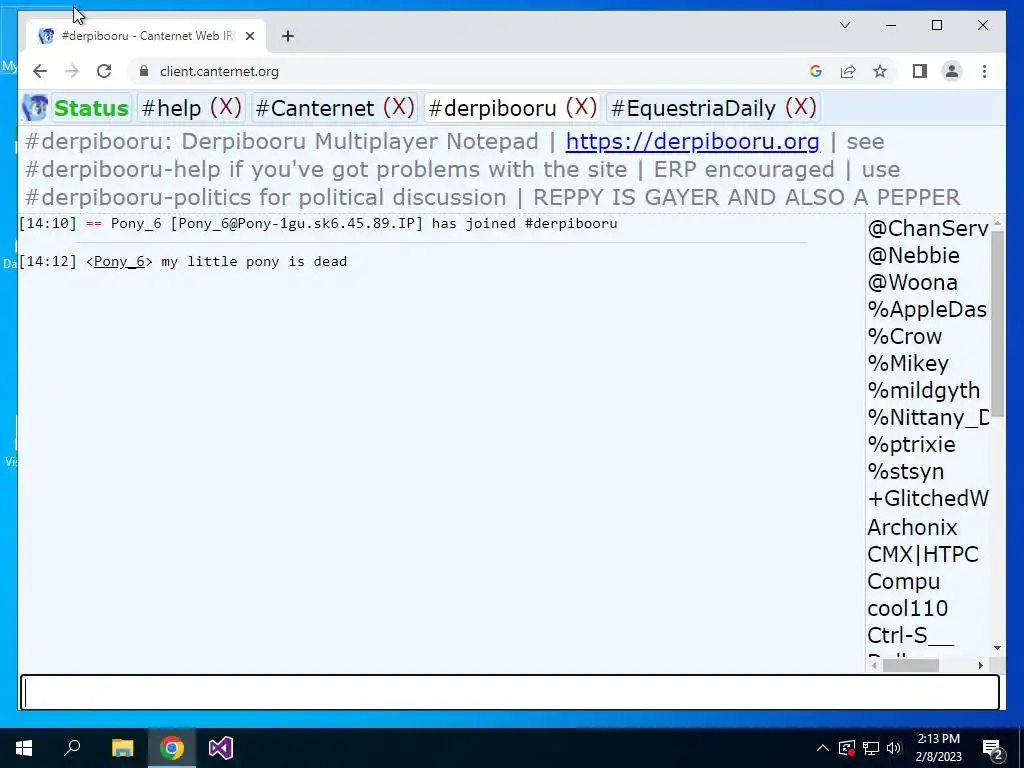
Task: Select user Archonix in nick list
Action: coord(912,527)
